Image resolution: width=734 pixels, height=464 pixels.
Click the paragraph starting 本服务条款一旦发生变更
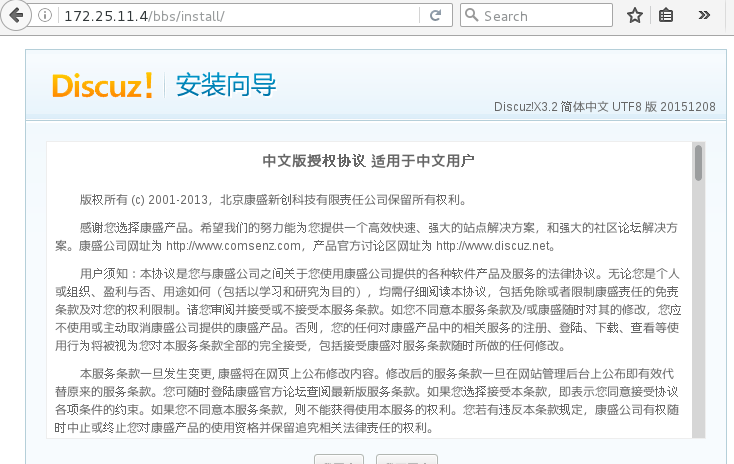[367, 400]
